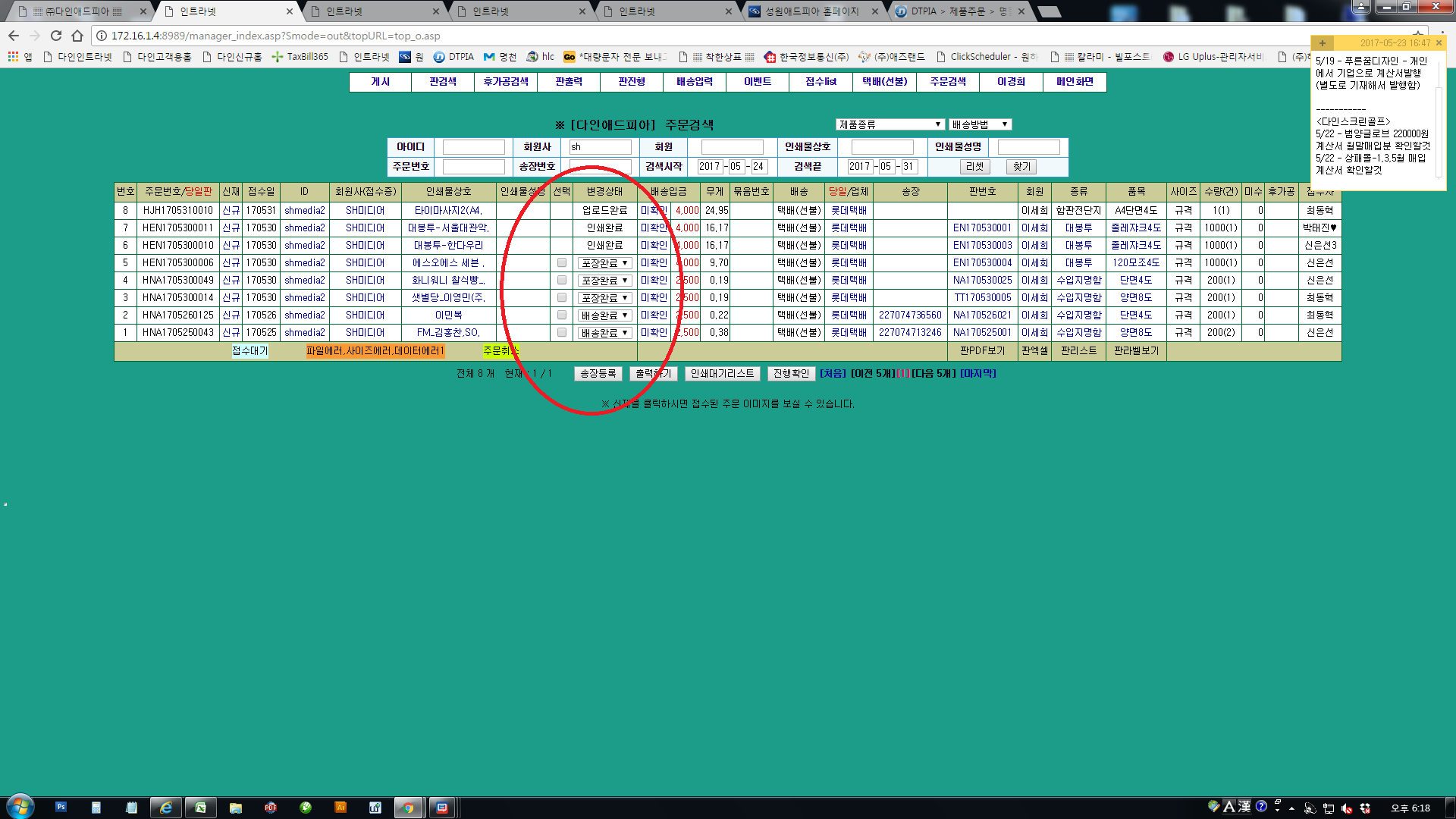This screenshot has width=1456, height=819.
Task: Click the 회원사 input field containing sh
Action: [600, 147]
